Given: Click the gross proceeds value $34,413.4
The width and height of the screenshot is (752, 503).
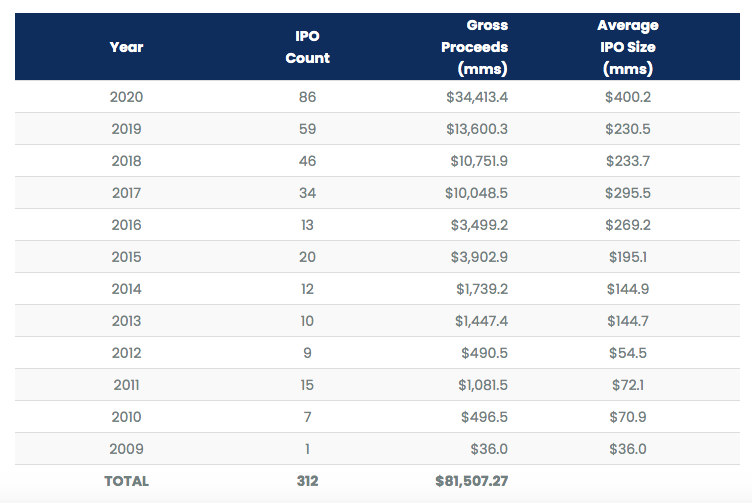Looking at the screenshot, I should pos(476,97).
